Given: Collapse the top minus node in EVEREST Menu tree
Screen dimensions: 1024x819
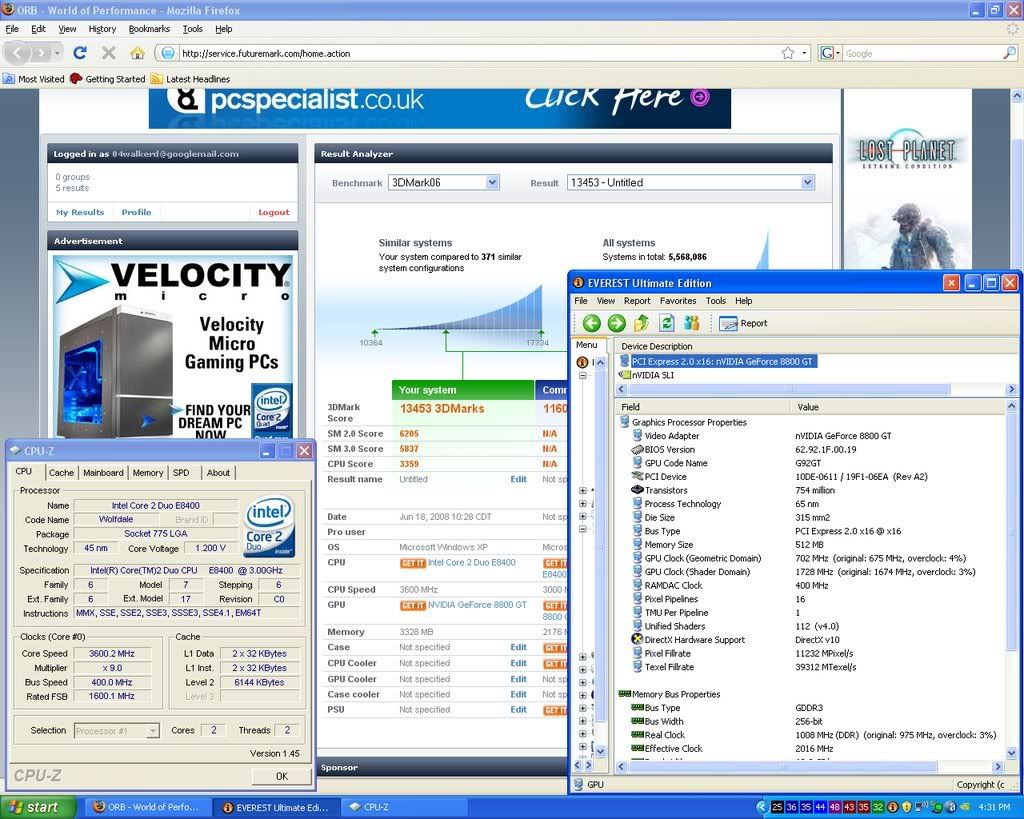Looking at the screenshot, I should click(583, 376).
